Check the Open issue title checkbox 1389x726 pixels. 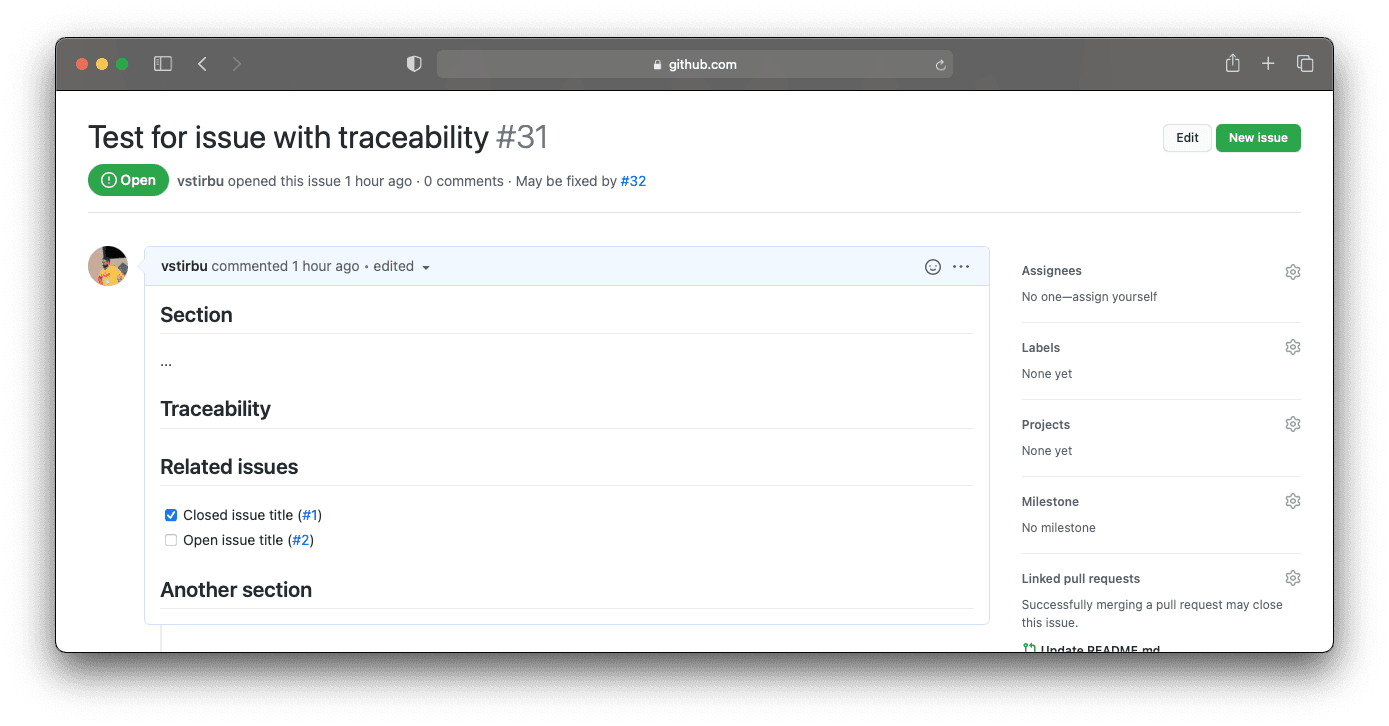[x=170, y=539]
